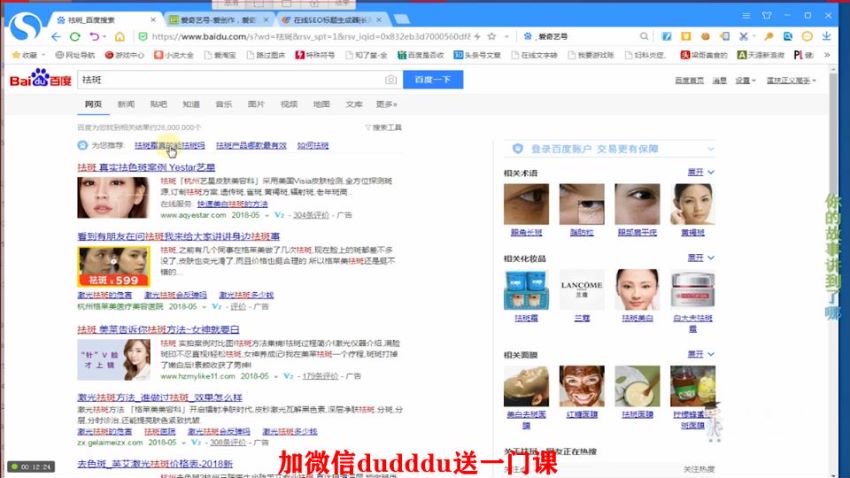Click the browser address bar URL

pos(311,36)
